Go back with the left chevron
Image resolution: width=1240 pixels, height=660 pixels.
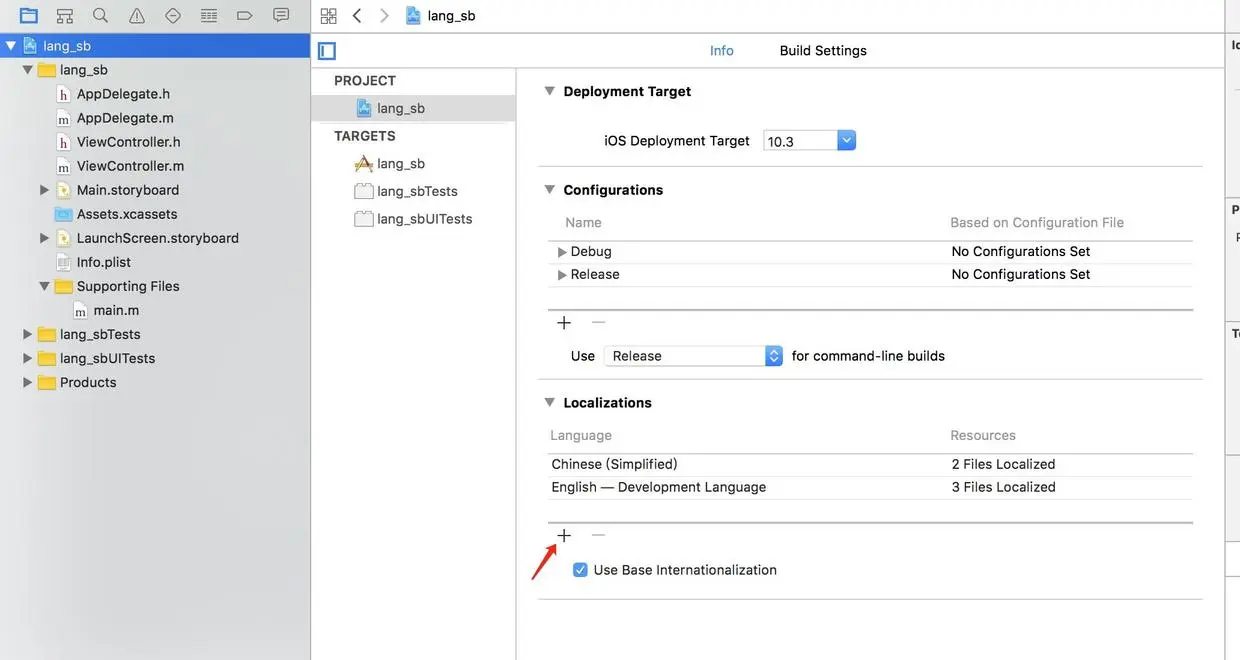357,15
